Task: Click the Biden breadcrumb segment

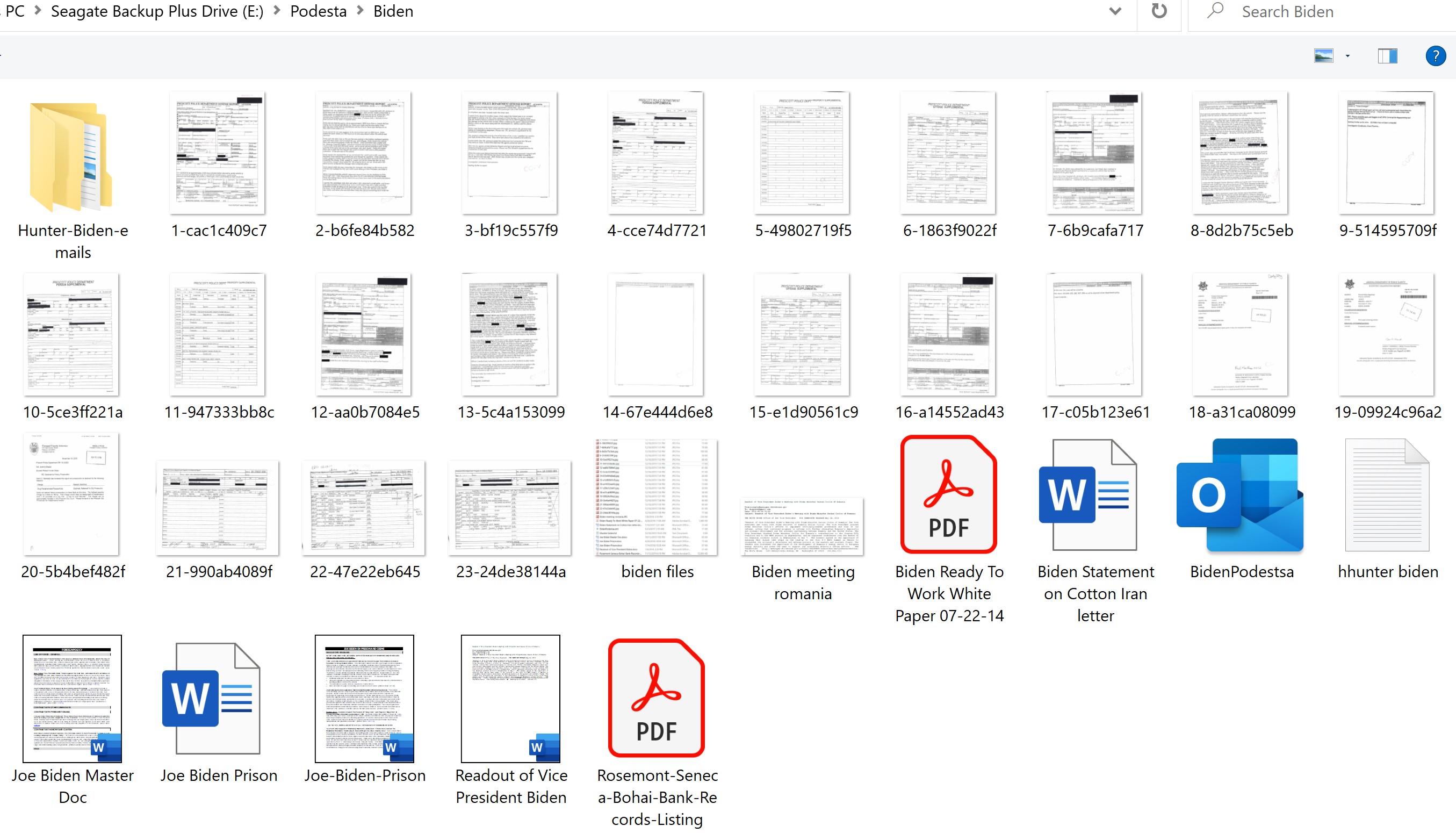Action: (393, 11)
